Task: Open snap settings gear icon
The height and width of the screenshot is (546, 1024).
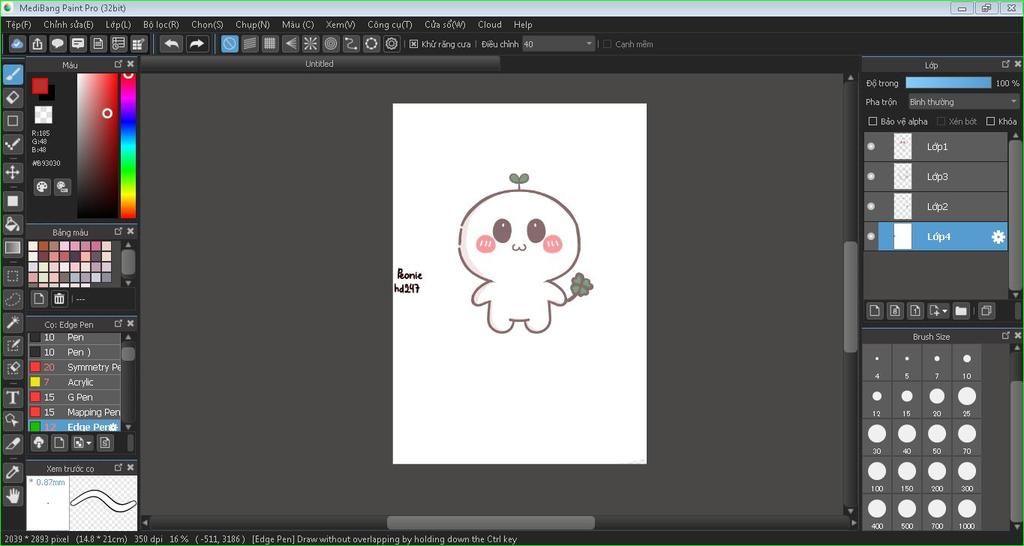Action: [391, 44]
